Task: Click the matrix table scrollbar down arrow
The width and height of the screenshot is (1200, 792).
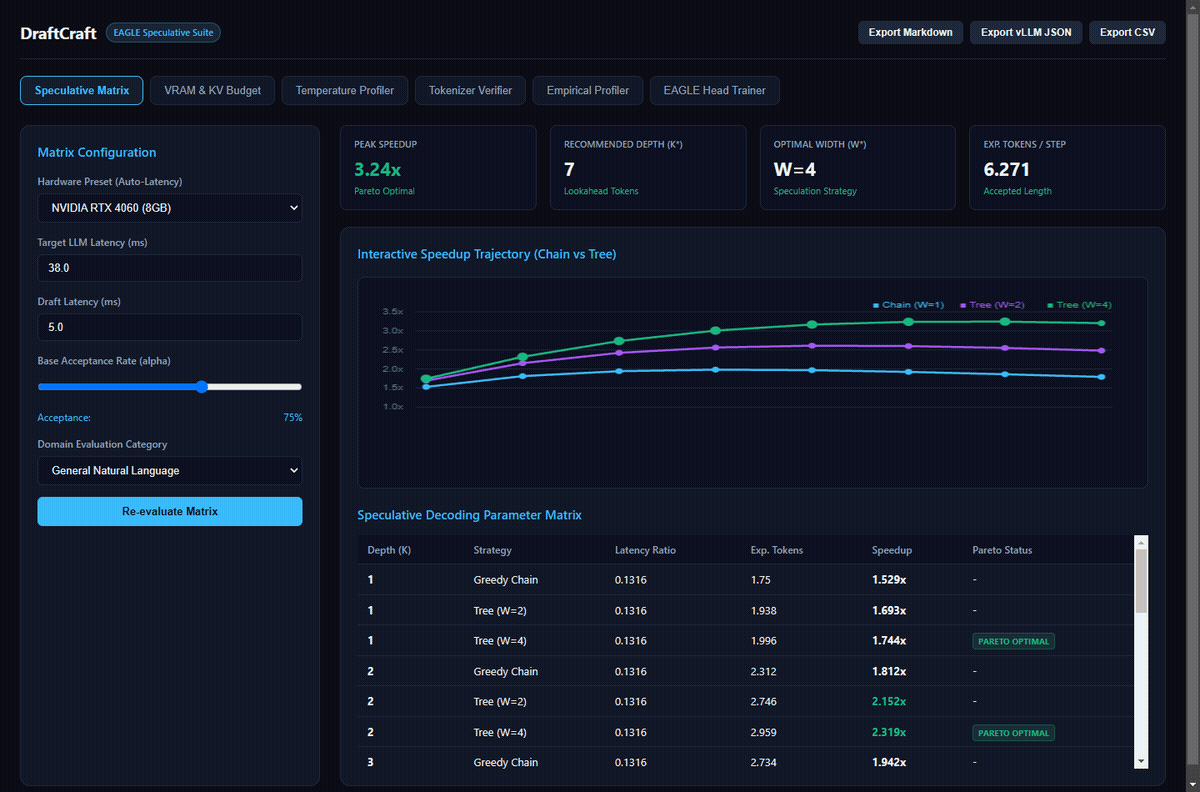Action: tap(1141, 761)
